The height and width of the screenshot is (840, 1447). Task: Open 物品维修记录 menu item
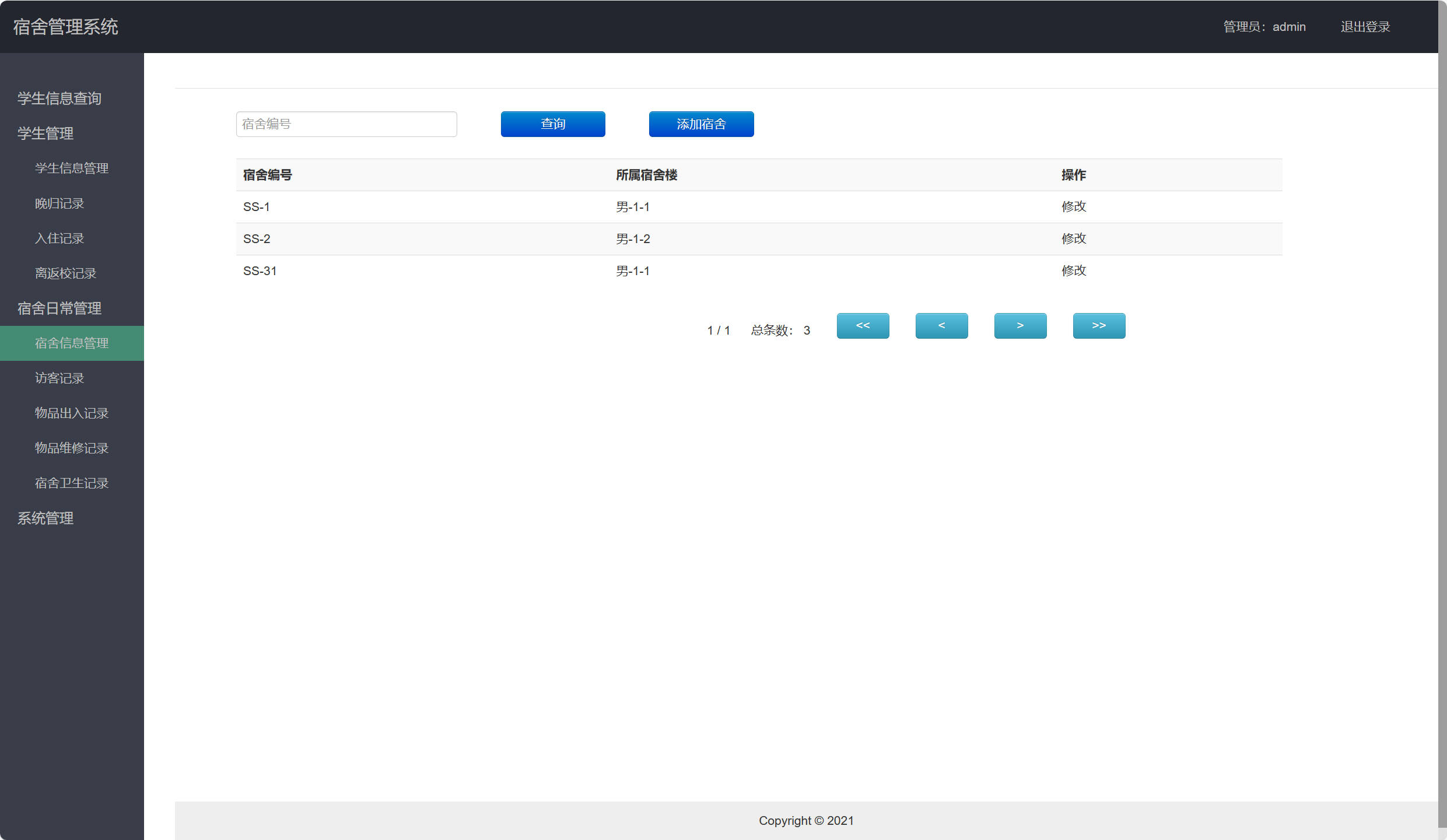point(72,448)
